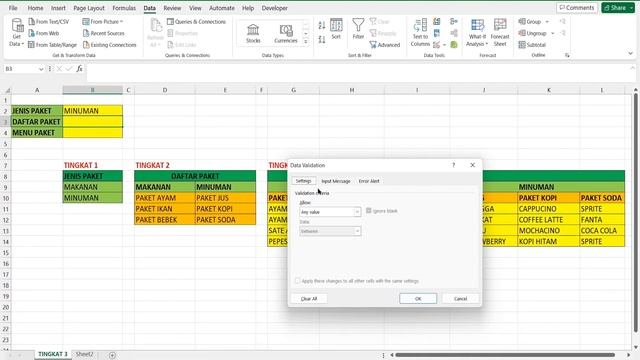Expand the formula bar
This screenshot has height=360, width=640.
click(x=632, y=69)
